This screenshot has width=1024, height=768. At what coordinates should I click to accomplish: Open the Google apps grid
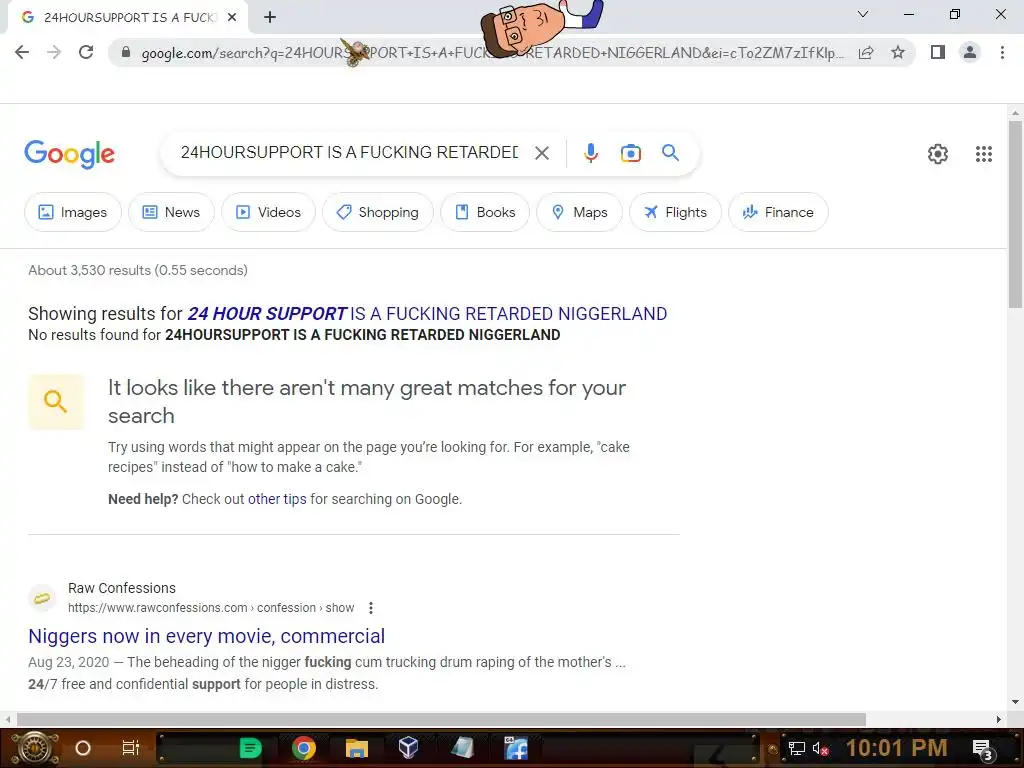(984, 154)
